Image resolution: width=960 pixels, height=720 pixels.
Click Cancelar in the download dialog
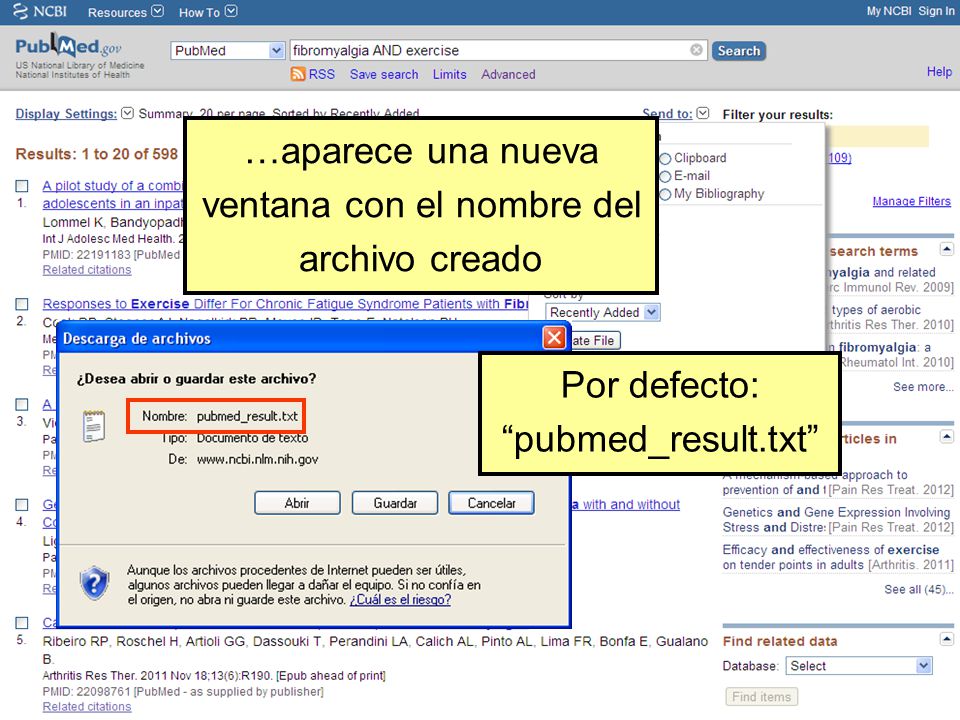(x=492, y=503)
